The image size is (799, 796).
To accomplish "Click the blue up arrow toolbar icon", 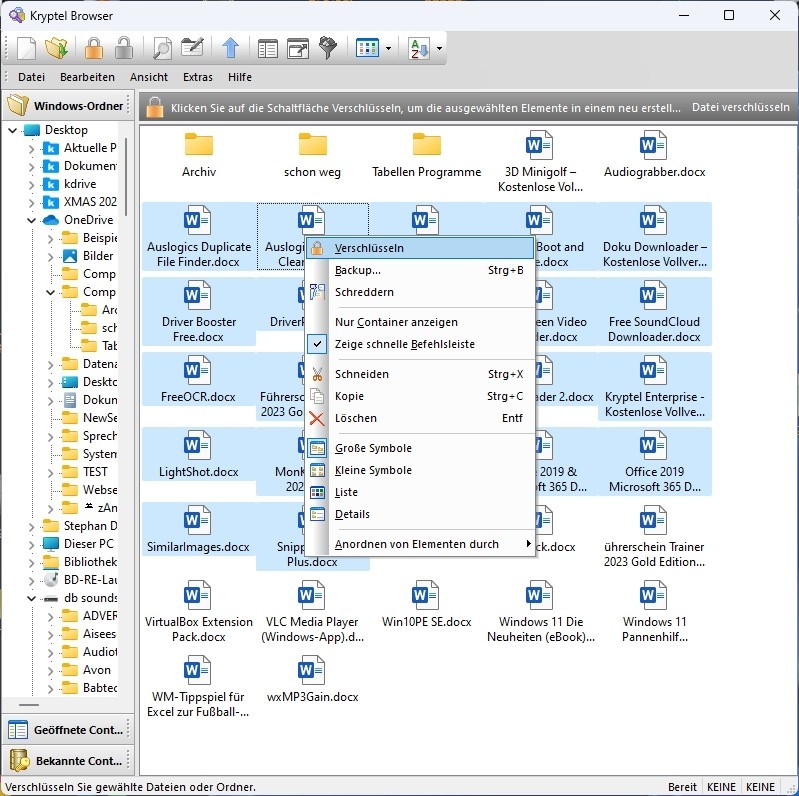I will 230,48.
